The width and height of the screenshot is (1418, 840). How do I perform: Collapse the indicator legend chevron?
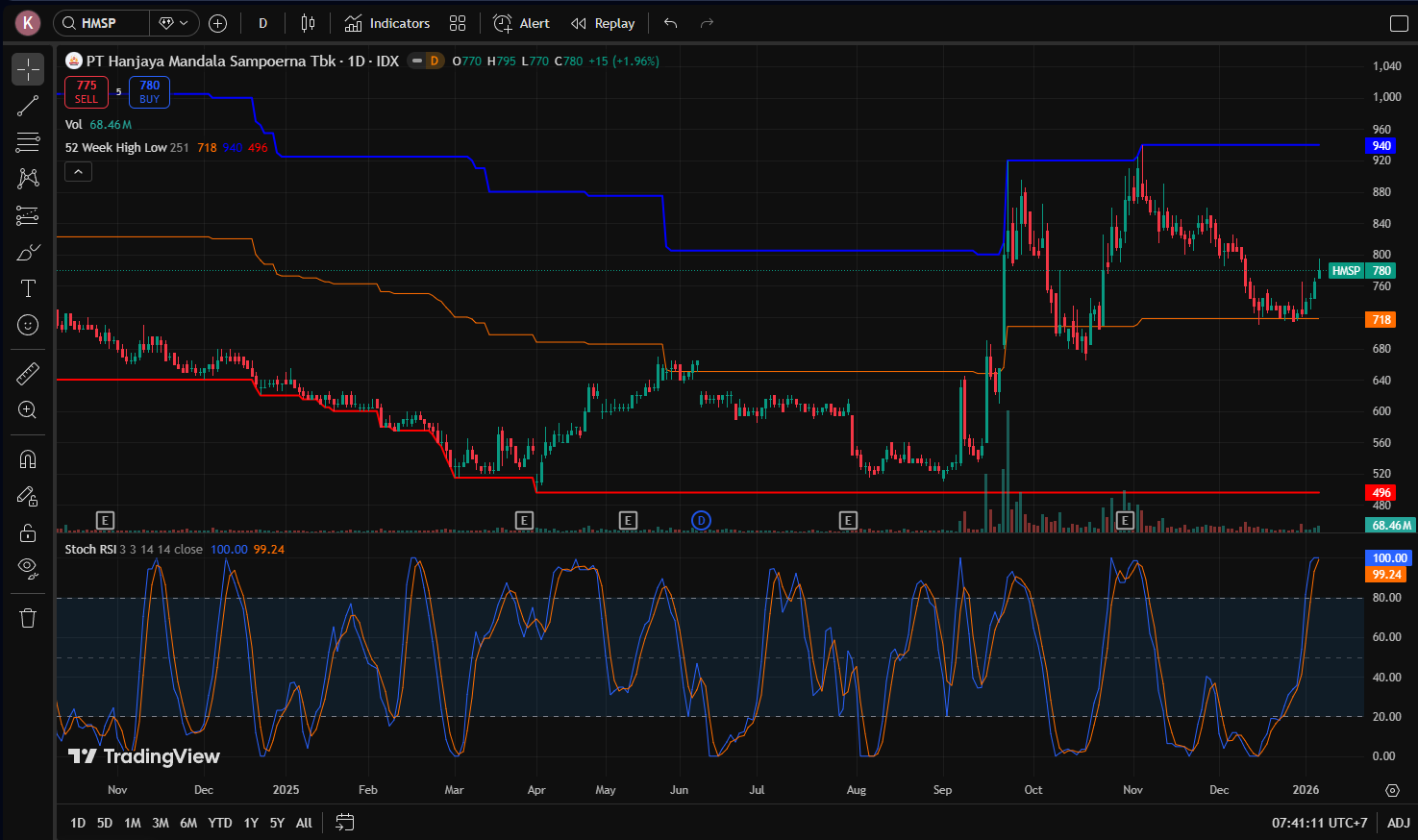(x=78, y=172)
